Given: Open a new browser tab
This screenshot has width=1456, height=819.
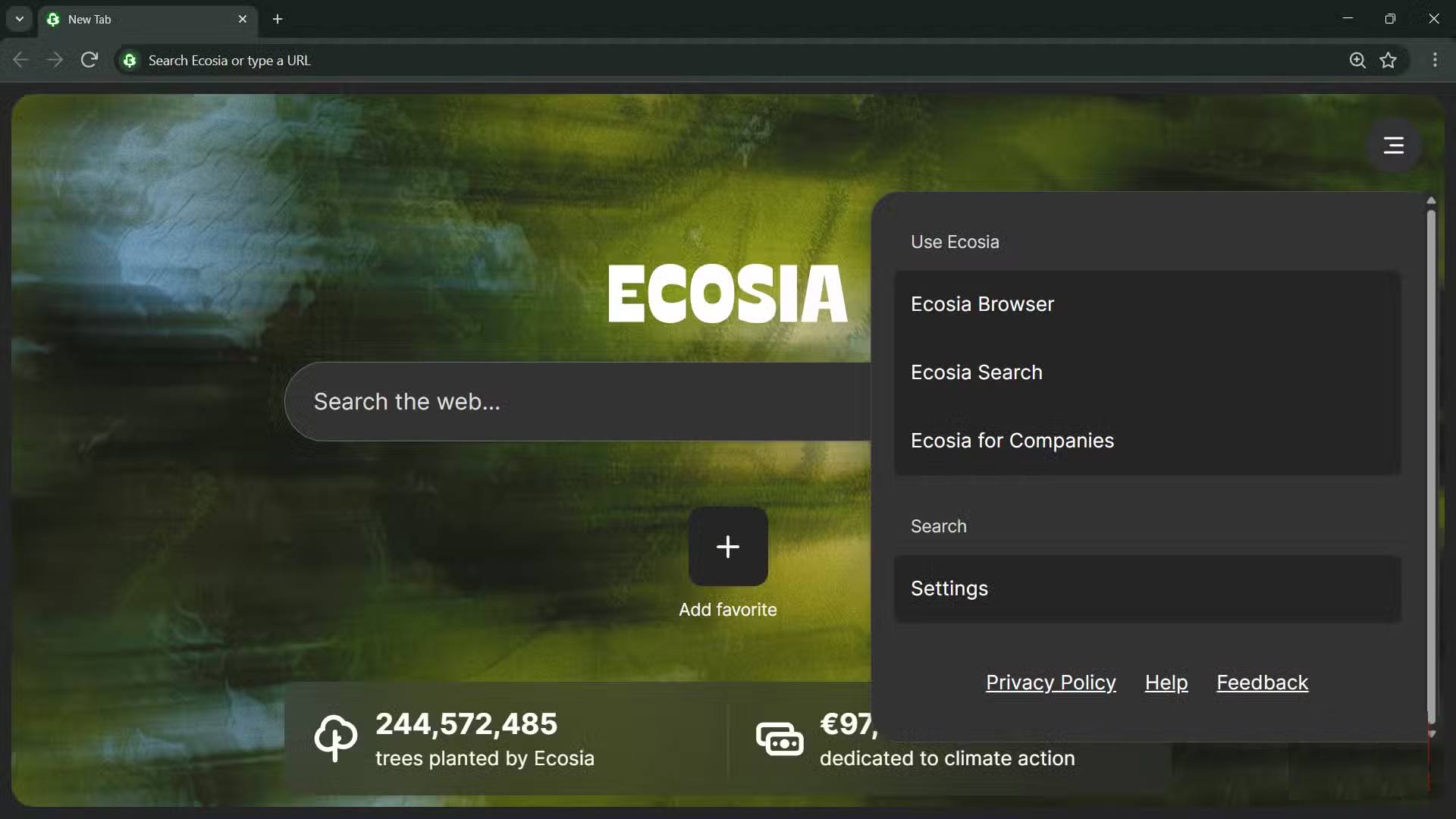Looking at the screenshot, I should pyautogui.click(x=278, y=19).
